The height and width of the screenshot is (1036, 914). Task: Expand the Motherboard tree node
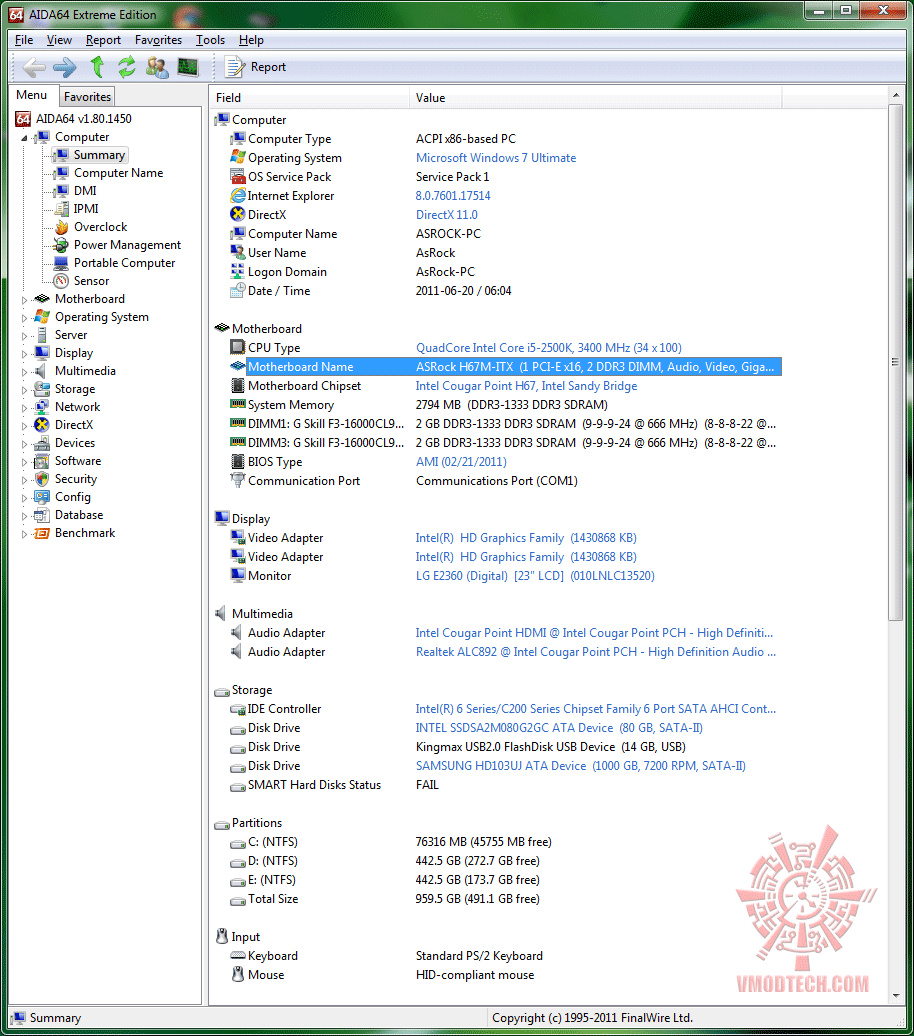coord(24,299)
